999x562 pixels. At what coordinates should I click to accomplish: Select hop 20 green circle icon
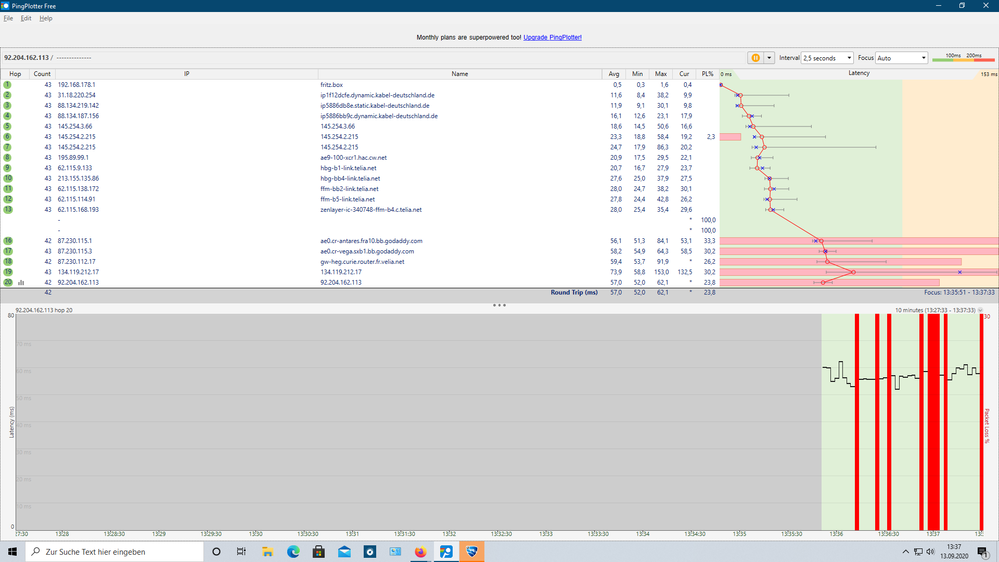point(8,282)
